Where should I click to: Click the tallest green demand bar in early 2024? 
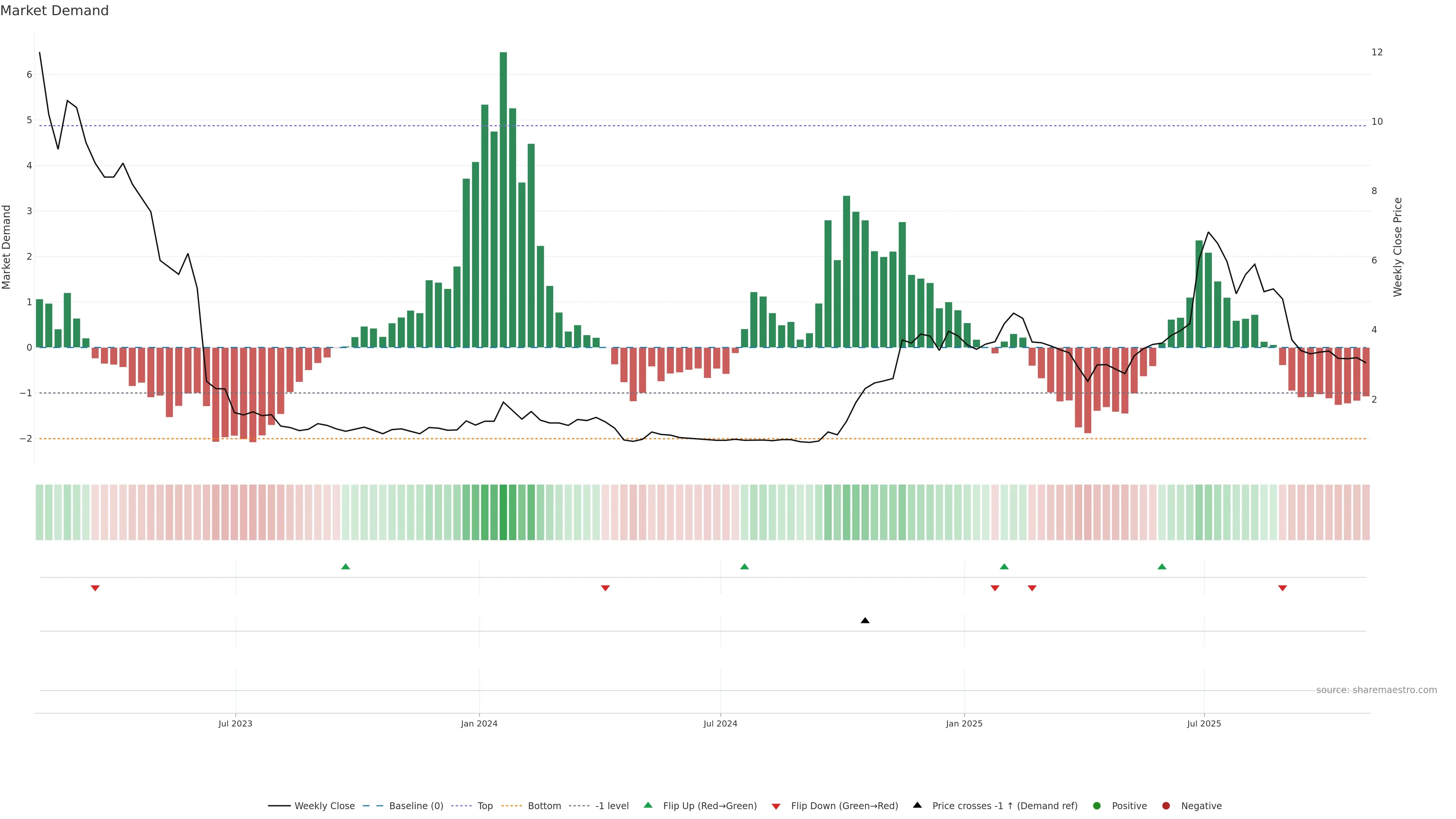pyautogui.click(x=503, y=198)
